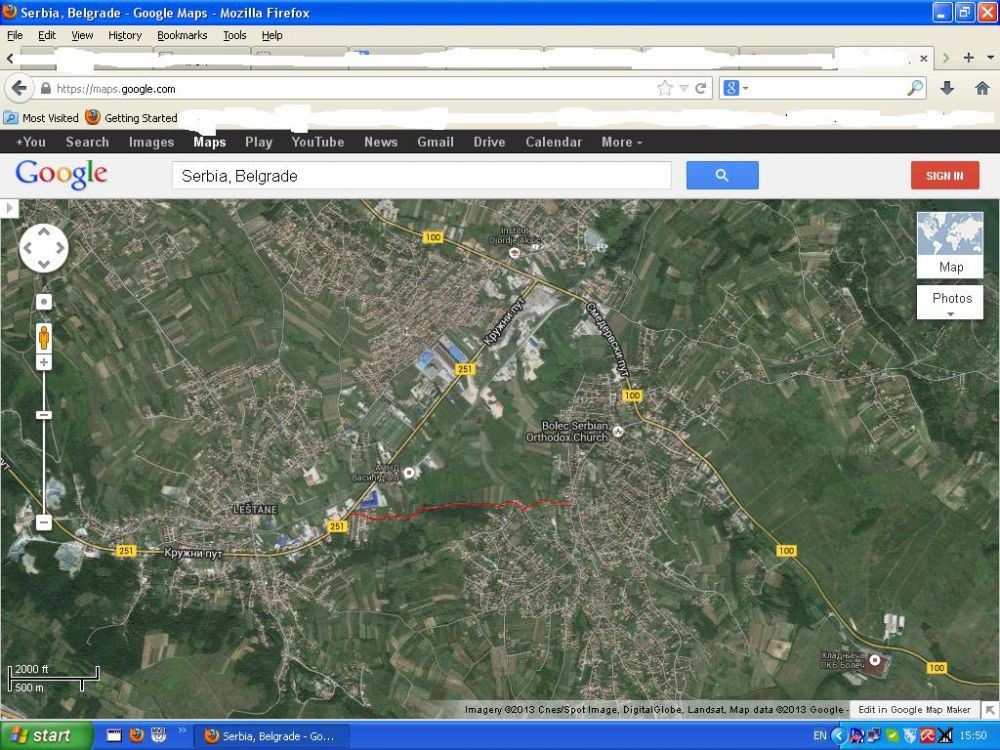The image size is (1000, 750).
Task: Click the zoom slider handle on the map
Action: [43, 415]
